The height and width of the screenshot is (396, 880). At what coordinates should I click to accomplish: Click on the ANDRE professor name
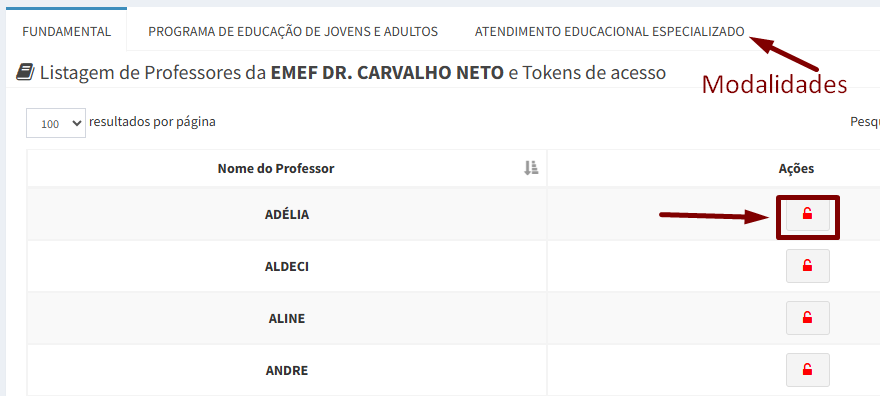(287, 371)
